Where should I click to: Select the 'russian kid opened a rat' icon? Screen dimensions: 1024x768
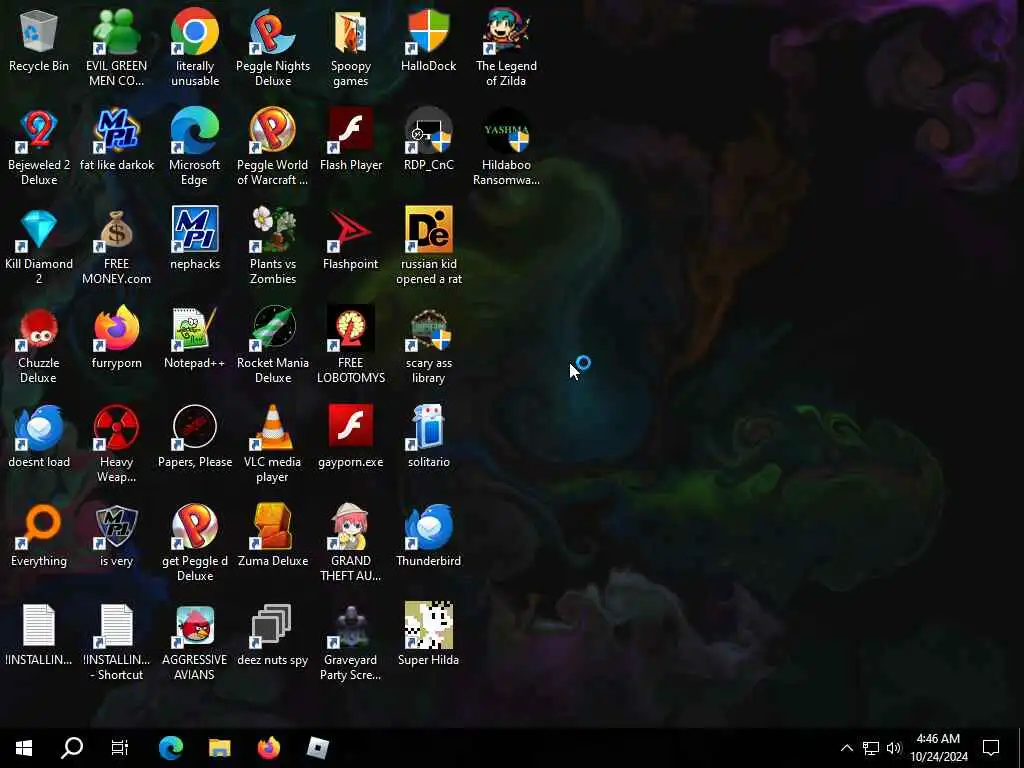pyautogui.click(x=428, y=246)
